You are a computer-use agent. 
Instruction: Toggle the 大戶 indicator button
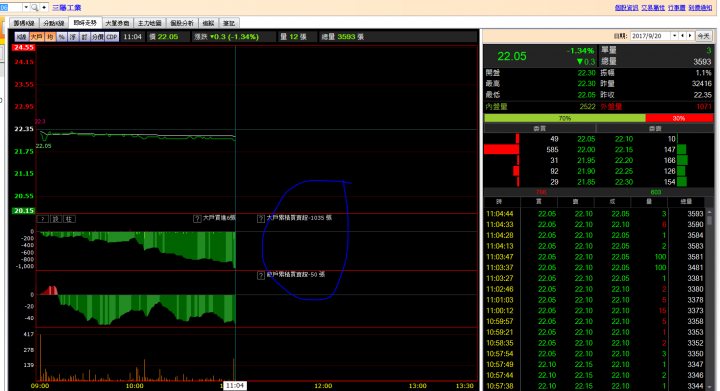37,37
